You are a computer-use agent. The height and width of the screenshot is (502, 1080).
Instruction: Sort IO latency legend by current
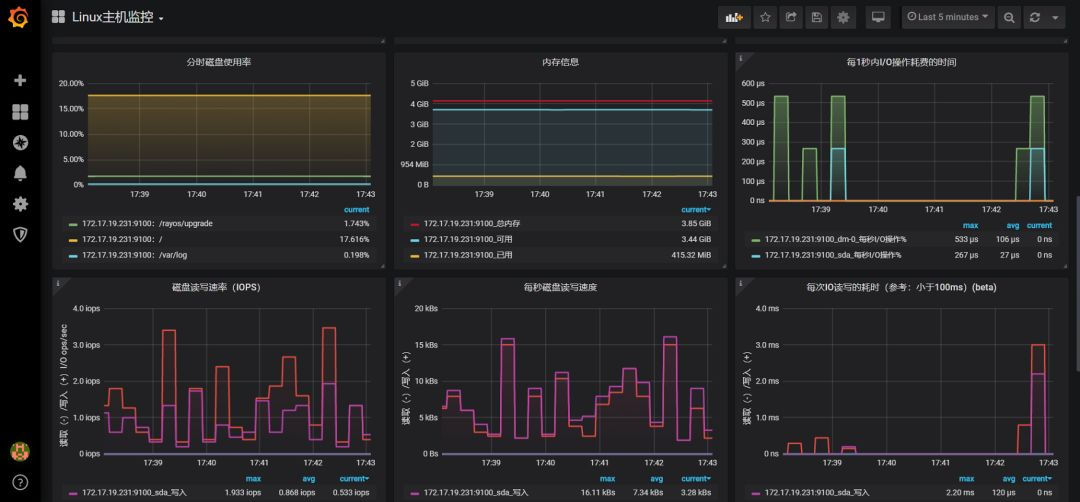coord(1037,479)
